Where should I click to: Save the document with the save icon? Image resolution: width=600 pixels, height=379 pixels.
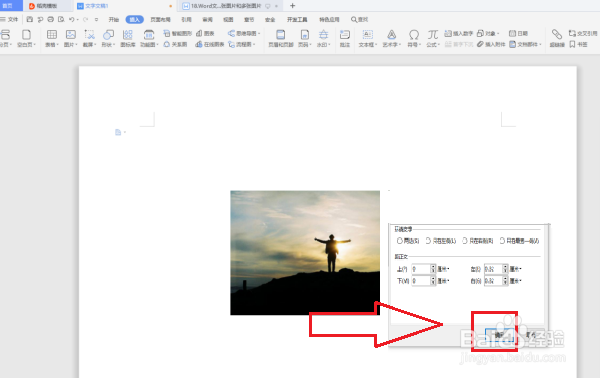[x=29, y=19]
